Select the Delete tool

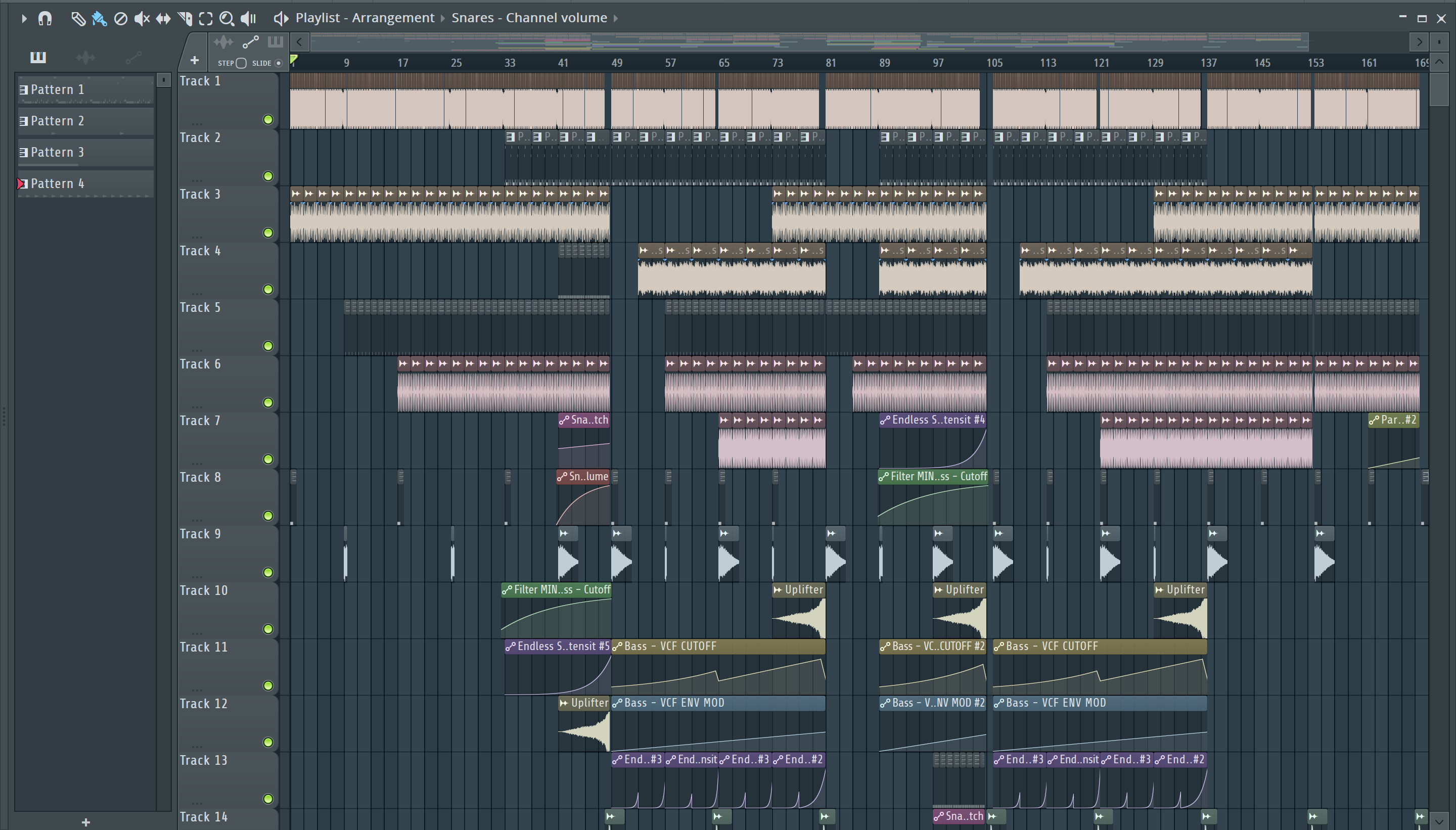(x=121, y=19)
